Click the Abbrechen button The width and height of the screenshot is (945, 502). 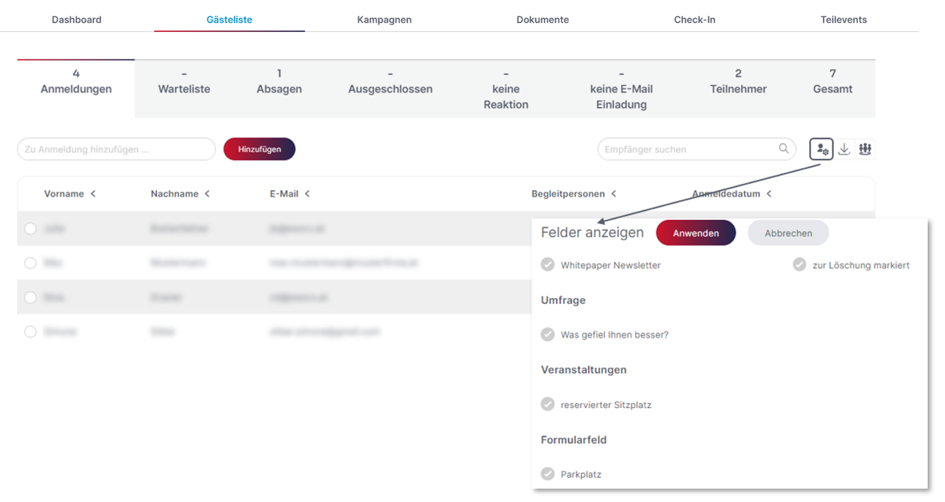point(788,233)
